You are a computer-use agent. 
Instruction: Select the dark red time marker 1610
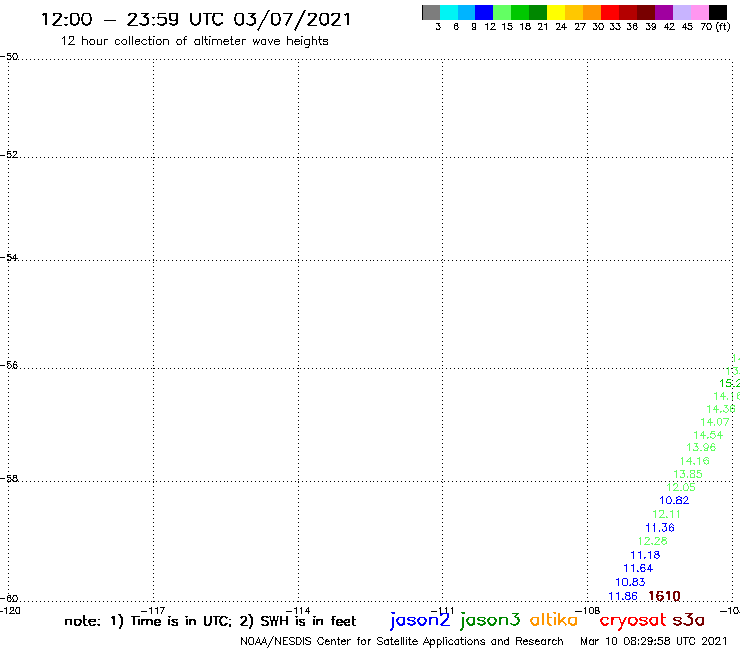pos(664,596)
